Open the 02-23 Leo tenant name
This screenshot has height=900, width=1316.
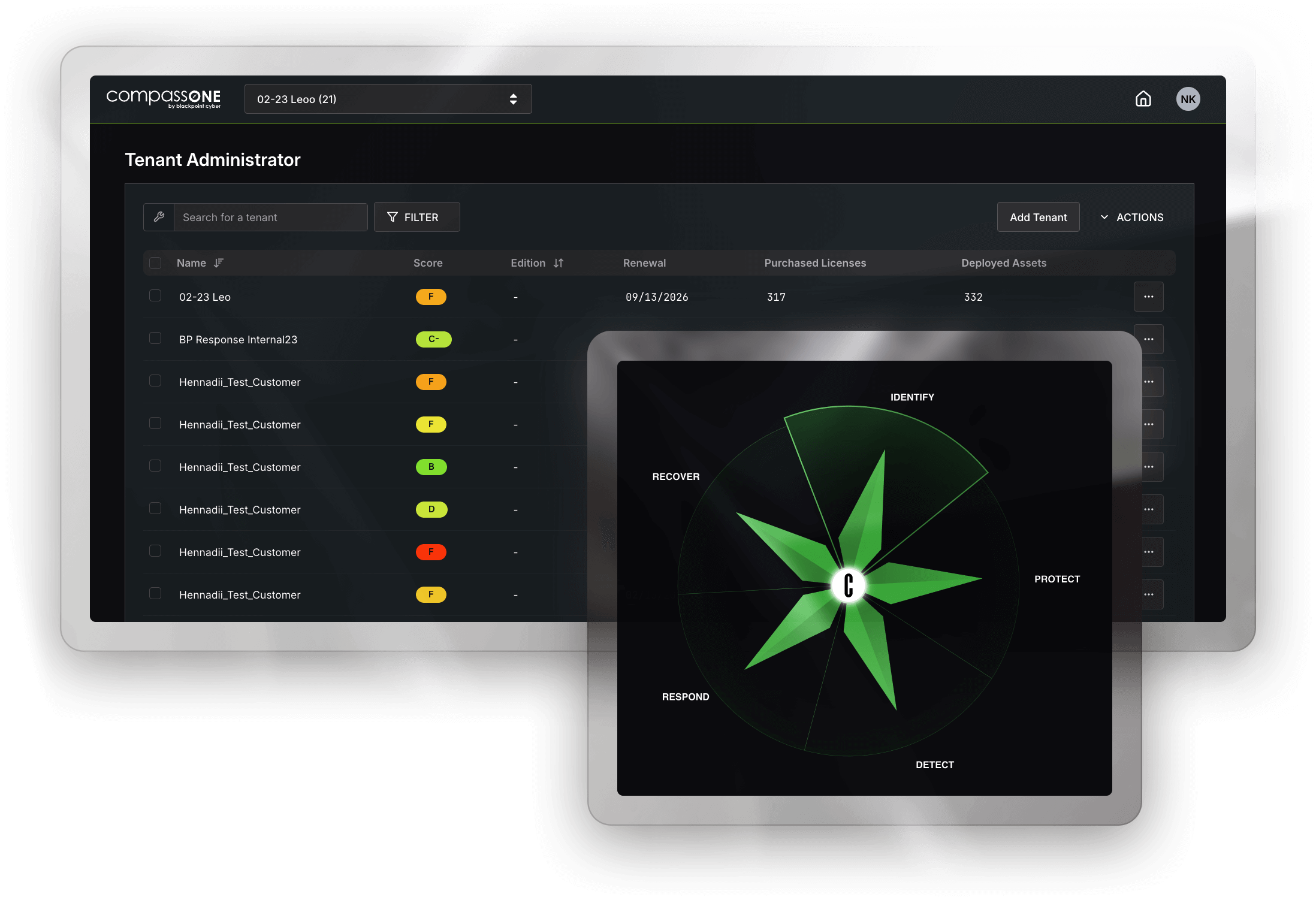[x=205, y=297]
